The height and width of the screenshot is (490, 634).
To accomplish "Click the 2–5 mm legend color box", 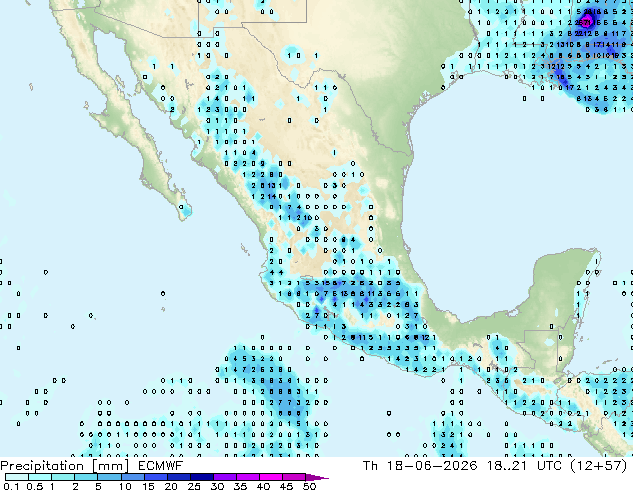I will point(86,477).
